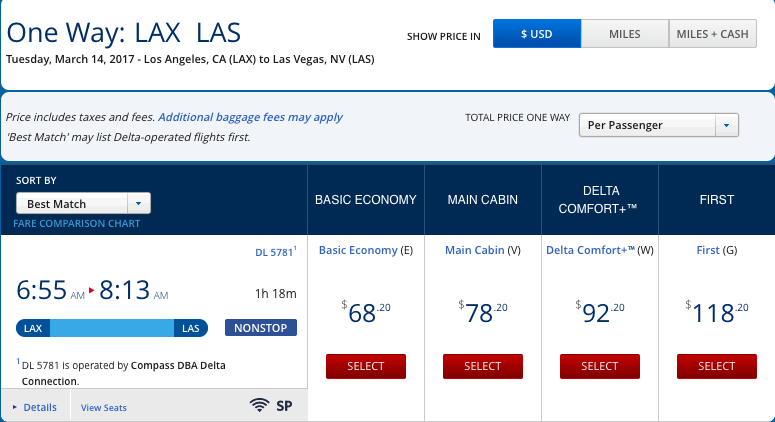This screenshot has height=422, width=775.
Task: Switch price display to $ USD
Action: 537,34
